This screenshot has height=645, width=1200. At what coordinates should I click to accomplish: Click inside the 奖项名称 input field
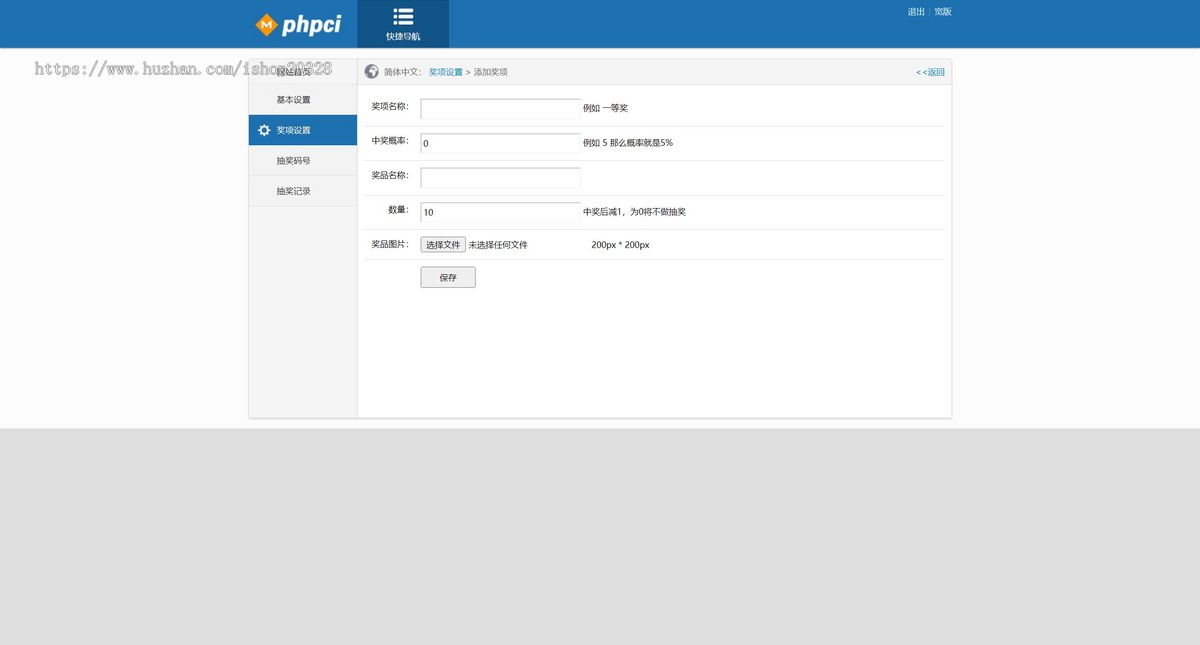point(499,108)
